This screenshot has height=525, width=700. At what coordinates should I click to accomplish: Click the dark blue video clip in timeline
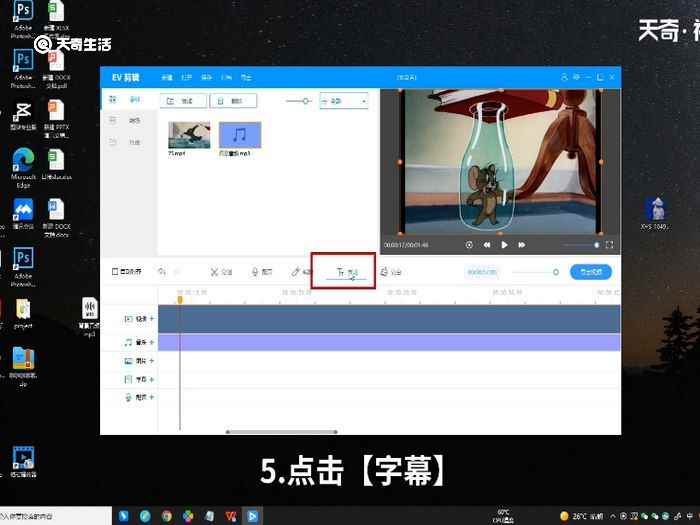coord(389,319)
